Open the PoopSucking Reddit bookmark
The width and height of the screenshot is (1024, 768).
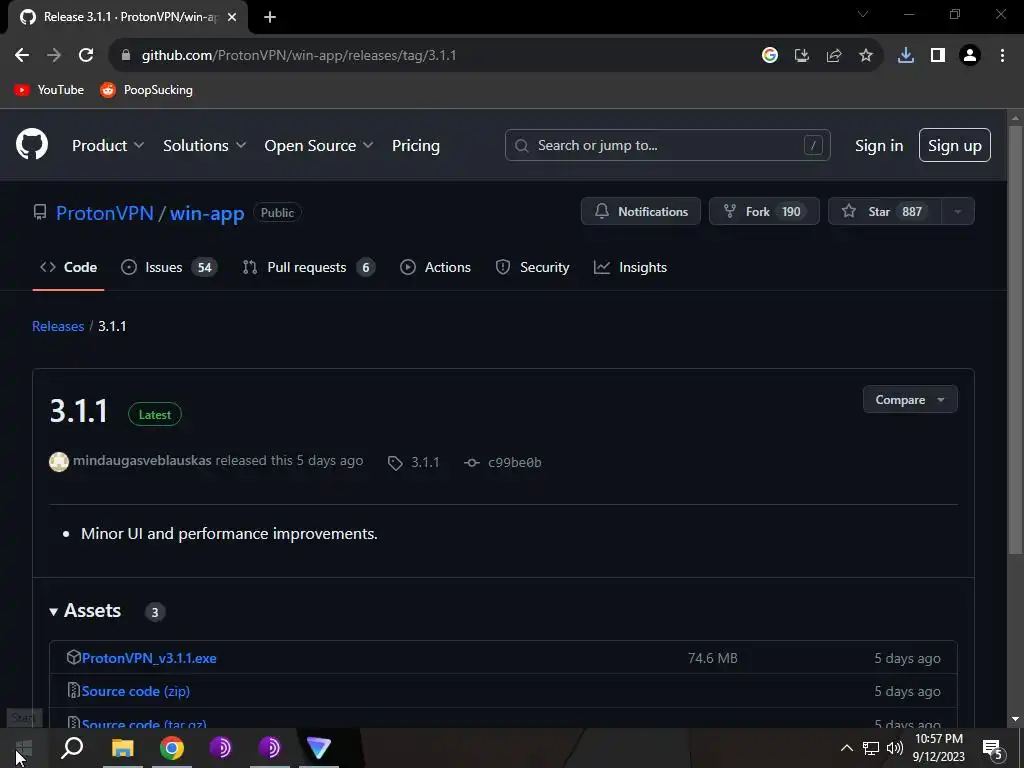point(146,90)
